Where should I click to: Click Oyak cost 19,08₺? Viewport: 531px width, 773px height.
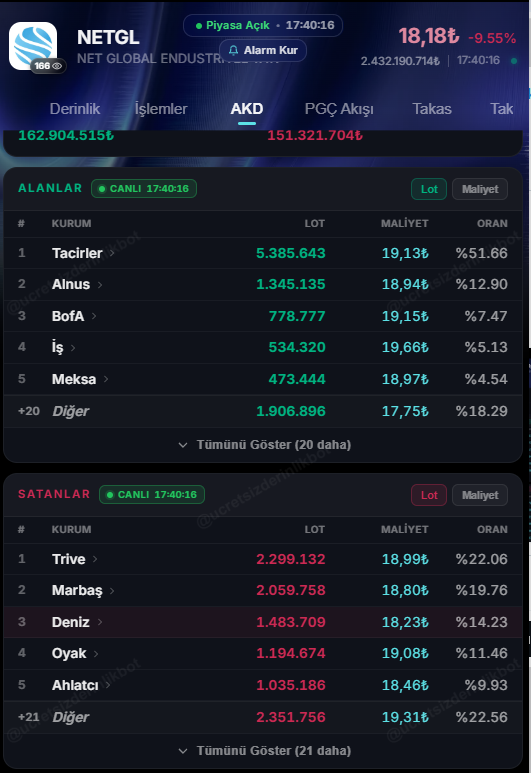coord(405,654)
